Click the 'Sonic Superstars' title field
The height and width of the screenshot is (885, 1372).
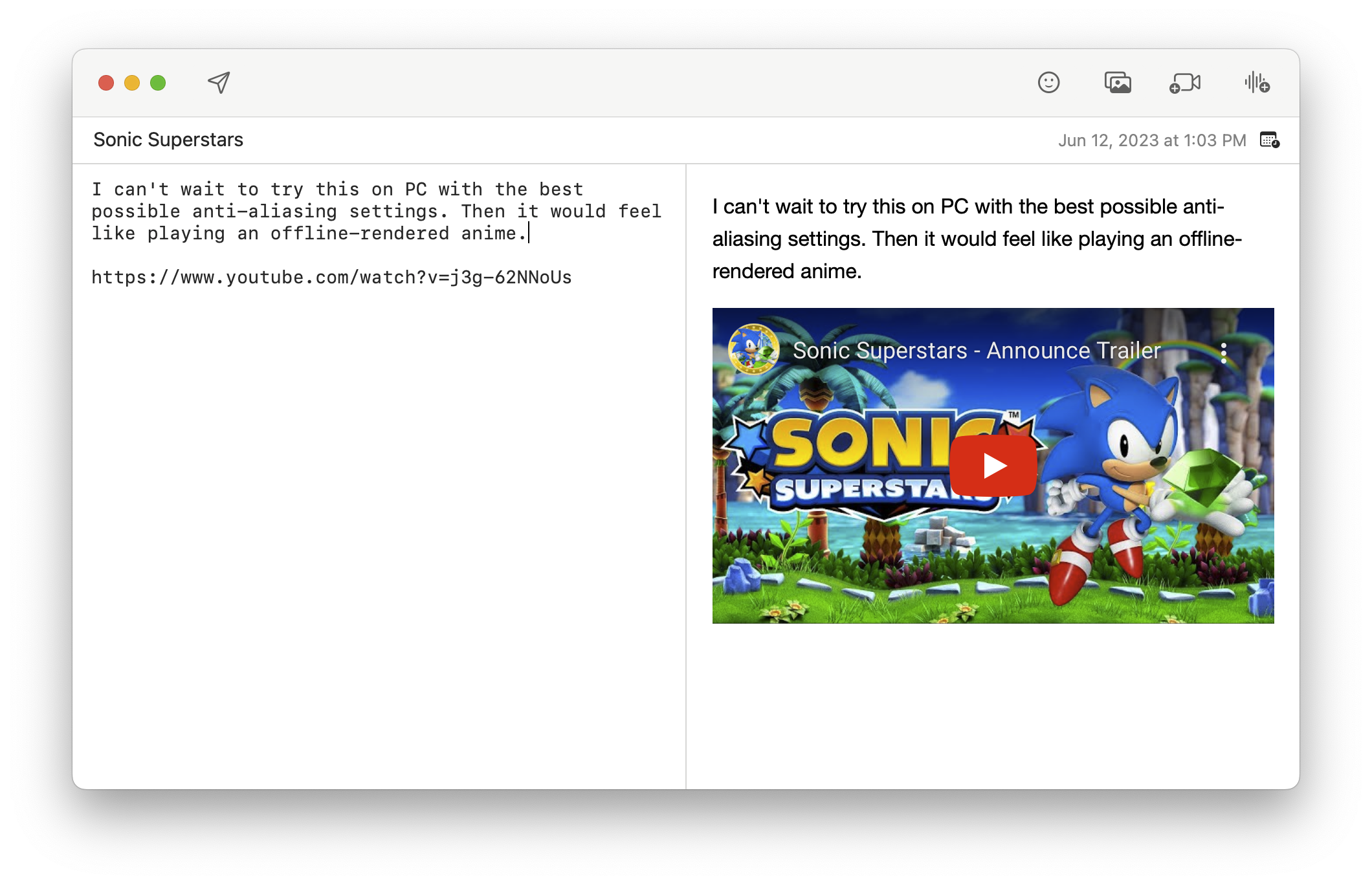coord(168,140)
